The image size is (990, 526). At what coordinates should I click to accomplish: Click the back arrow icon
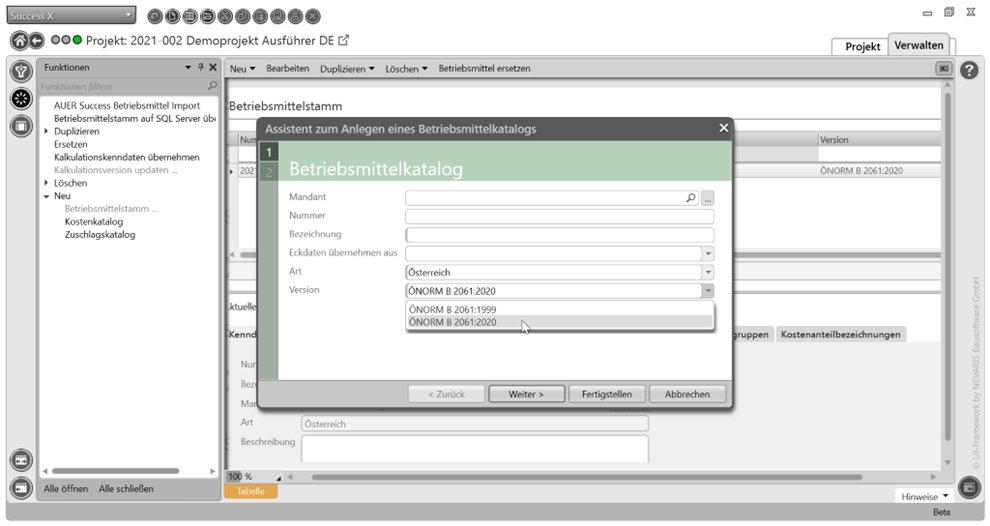[x=37, y=41]
